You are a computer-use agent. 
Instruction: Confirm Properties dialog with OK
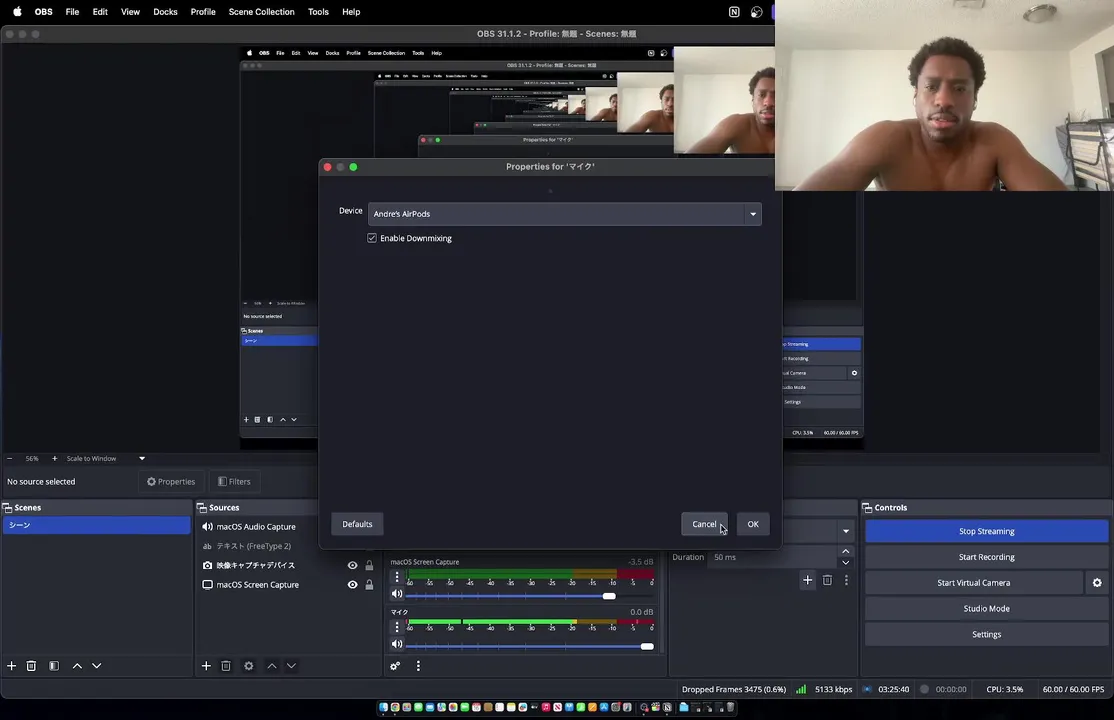[753, 525]
